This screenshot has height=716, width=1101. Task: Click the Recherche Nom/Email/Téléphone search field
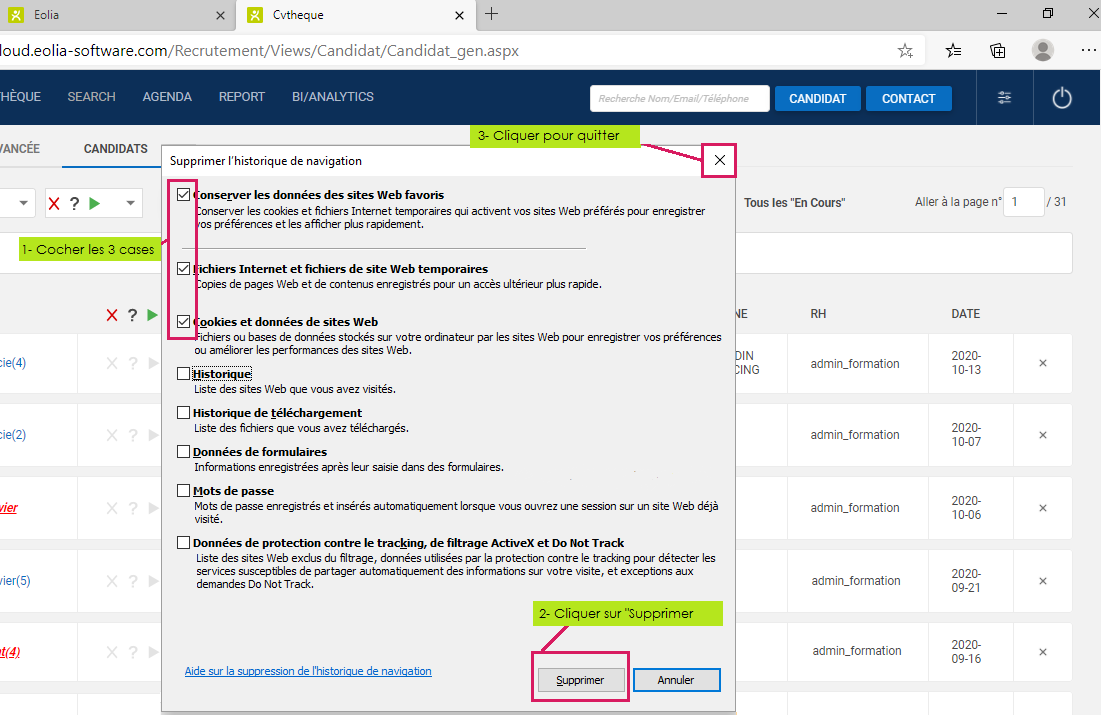pos(679,98)
